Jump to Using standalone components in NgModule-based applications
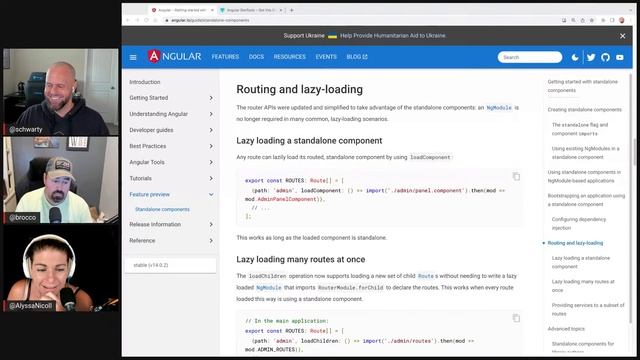 click(584, 176)
